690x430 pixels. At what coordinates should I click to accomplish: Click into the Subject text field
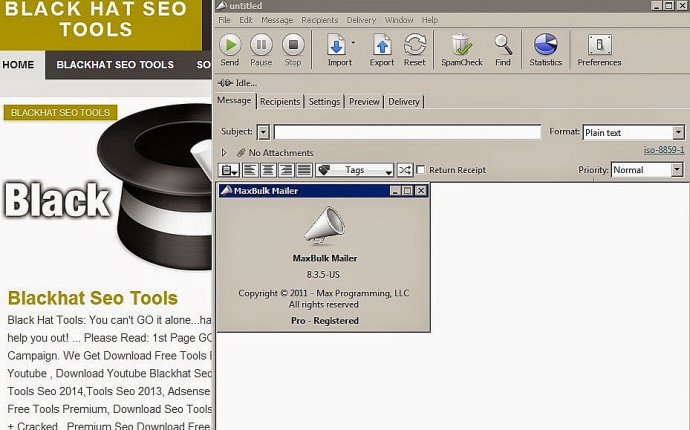(x=407, y=132)
